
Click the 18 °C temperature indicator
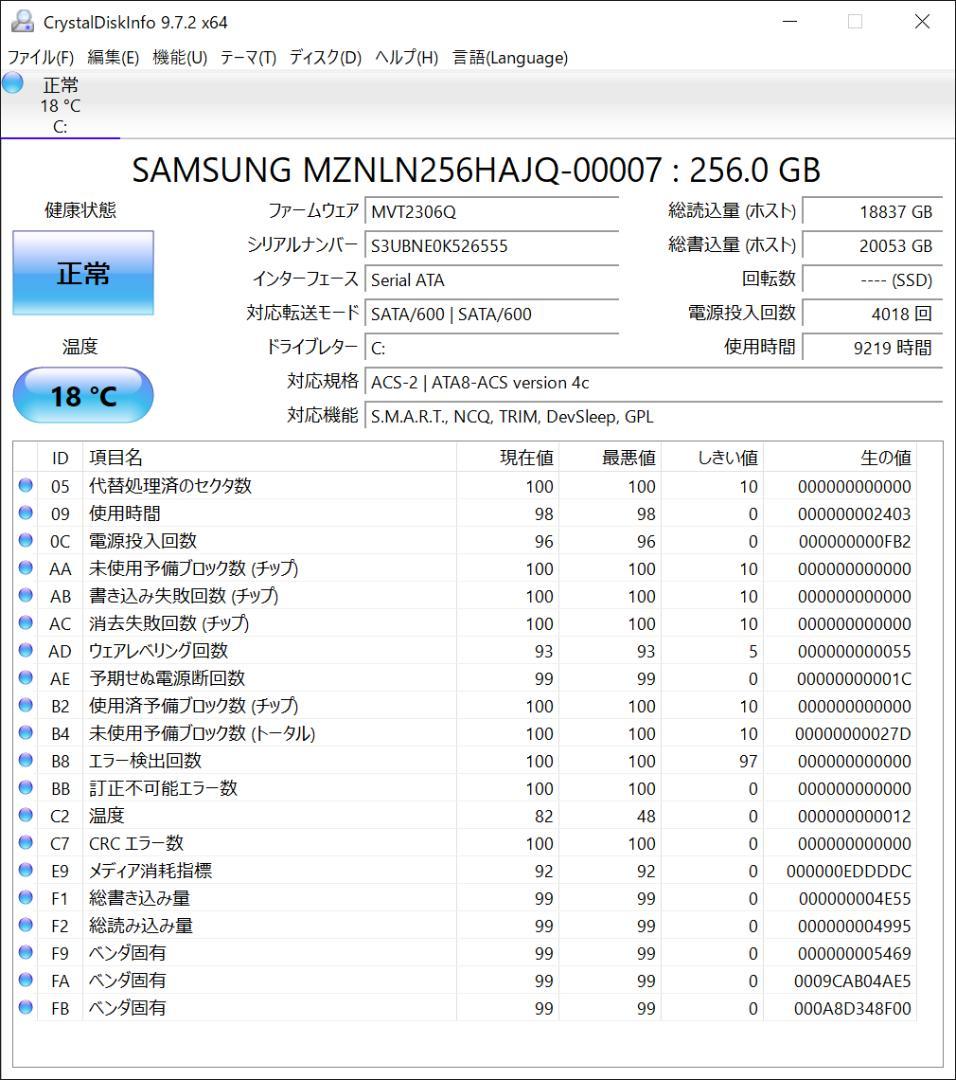click(x=83, y=396)
